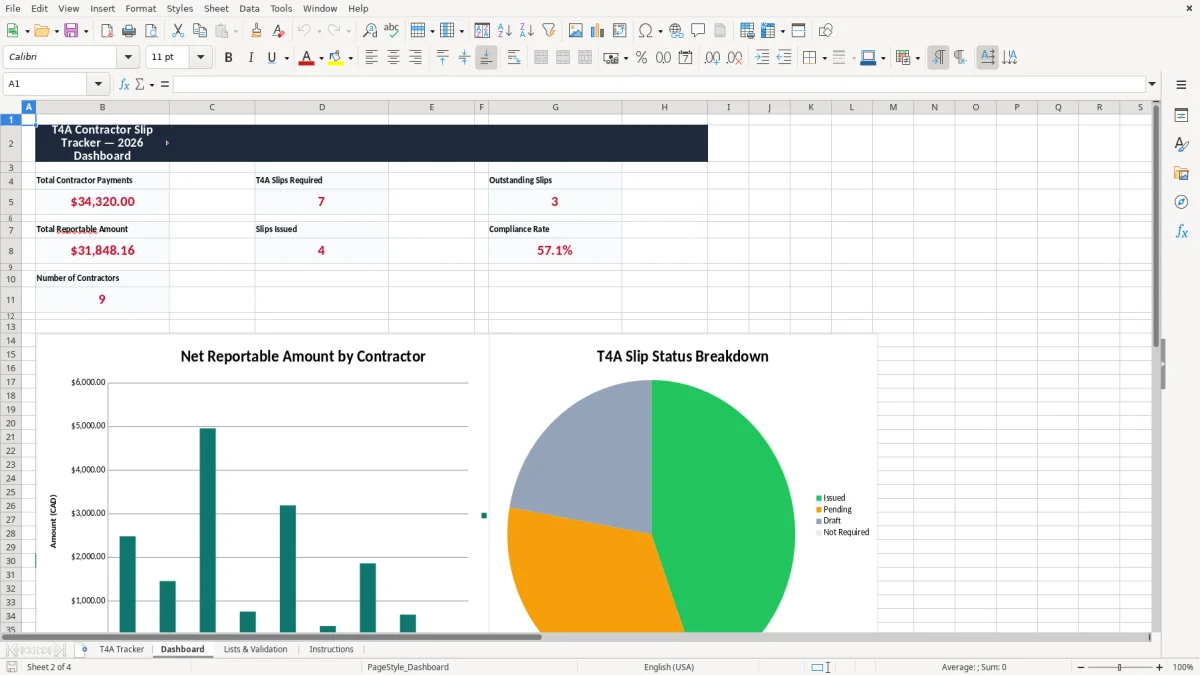
Task: Toggle Underline formatting
Action: (x=271, y=58)
